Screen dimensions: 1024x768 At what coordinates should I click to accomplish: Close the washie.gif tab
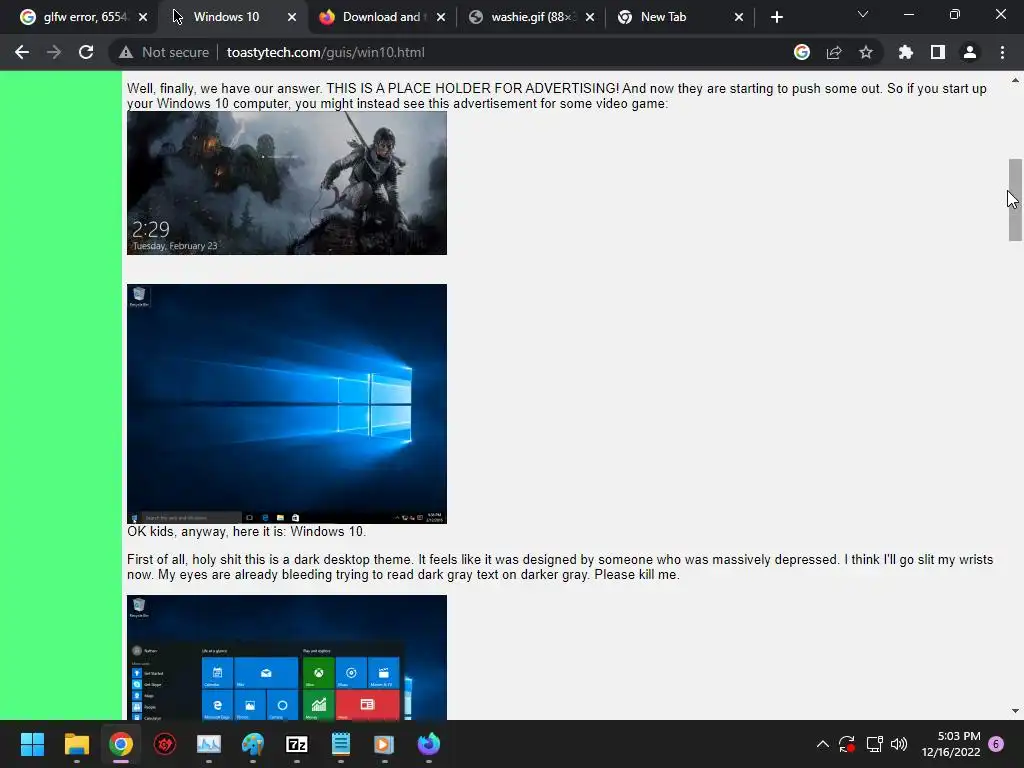pos(590,17)
